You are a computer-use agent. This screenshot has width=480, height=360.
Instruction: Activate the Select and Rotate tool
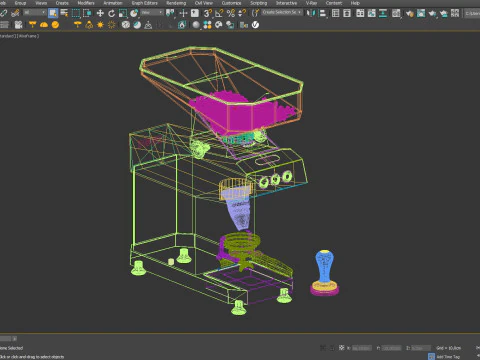[111, 13]
